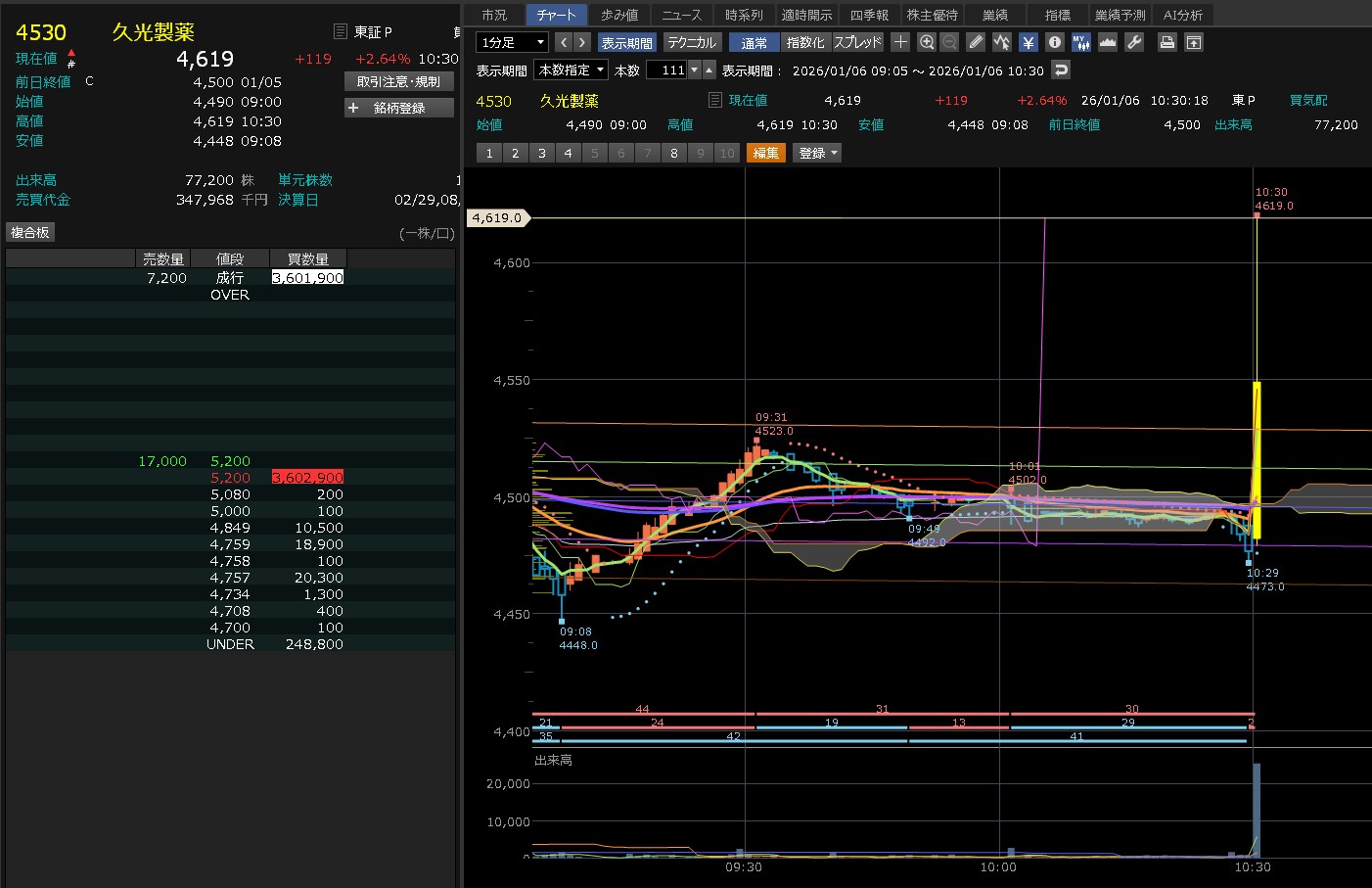Open chart settings wrench icon
This screenshot has width=1372, height=888.
1134,42
